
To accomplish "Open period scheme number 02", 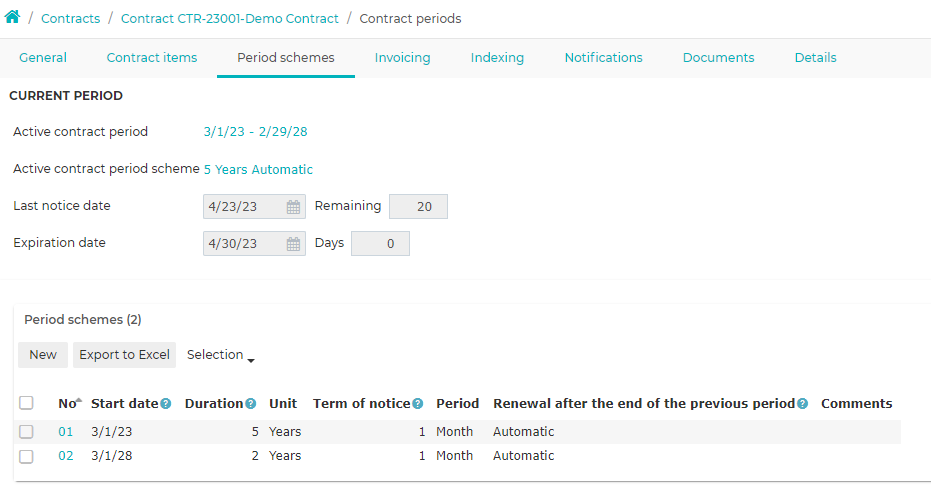I will 66,456.
